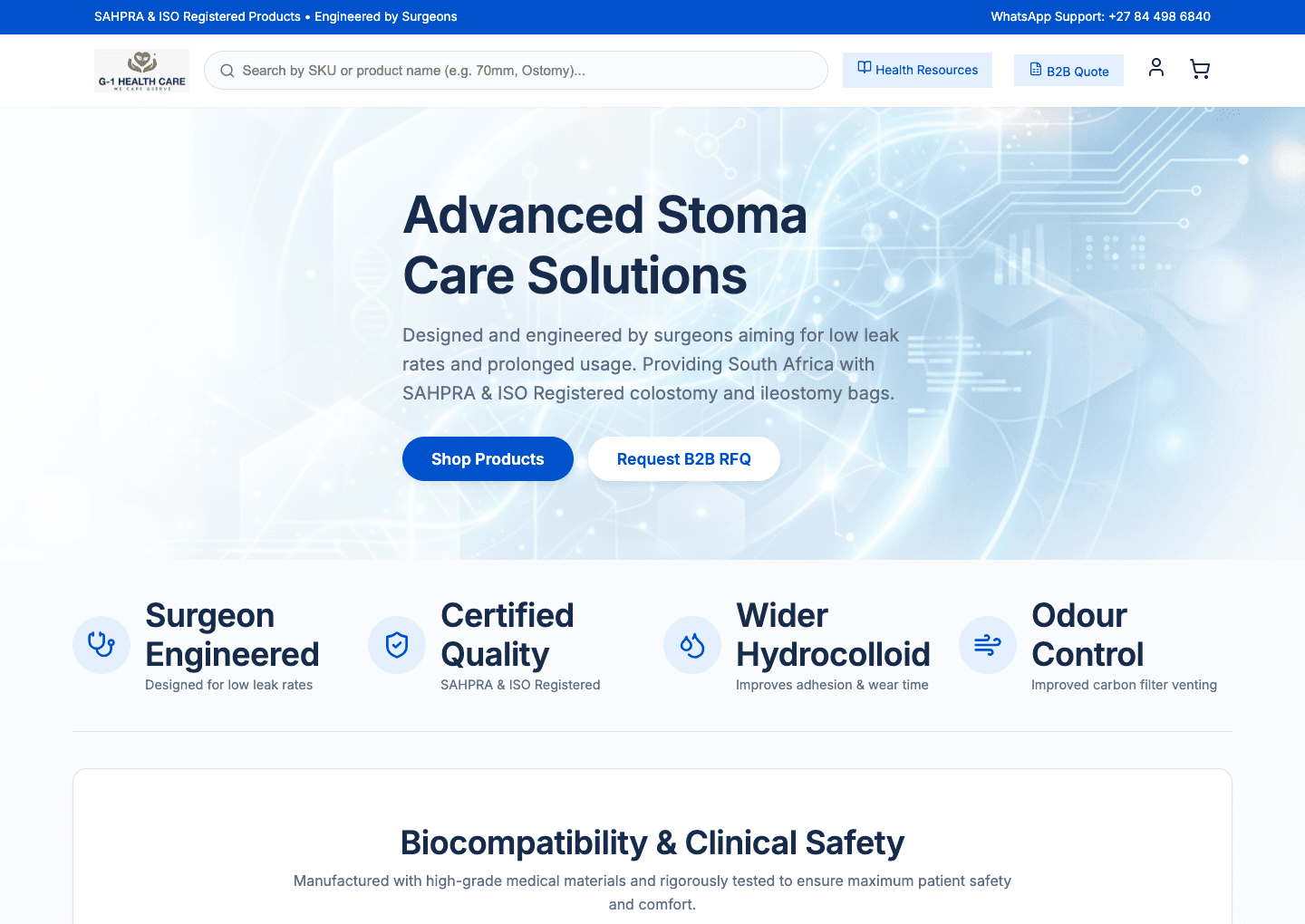Image resolution: width=1305 pixels, height=924 pixels.
Task: Open Health Resources
Action: [x=917, y=70]
